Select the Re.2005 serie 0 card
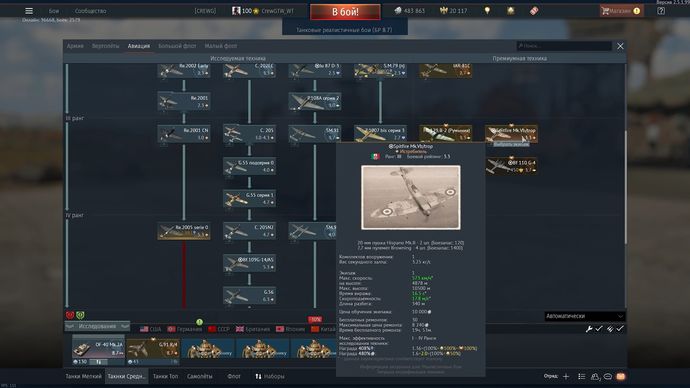Image resolution: width=690 pixels, height=388 pixels. pyautogui.click(x=184, y=231)
